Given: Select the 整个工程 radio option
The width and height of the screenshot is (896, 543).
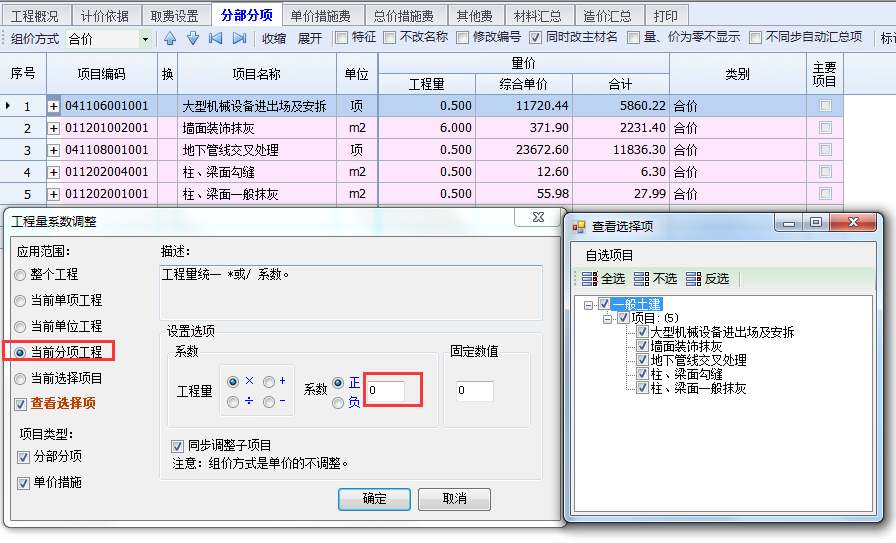Looking at the screenshot, I should point(21,274).
